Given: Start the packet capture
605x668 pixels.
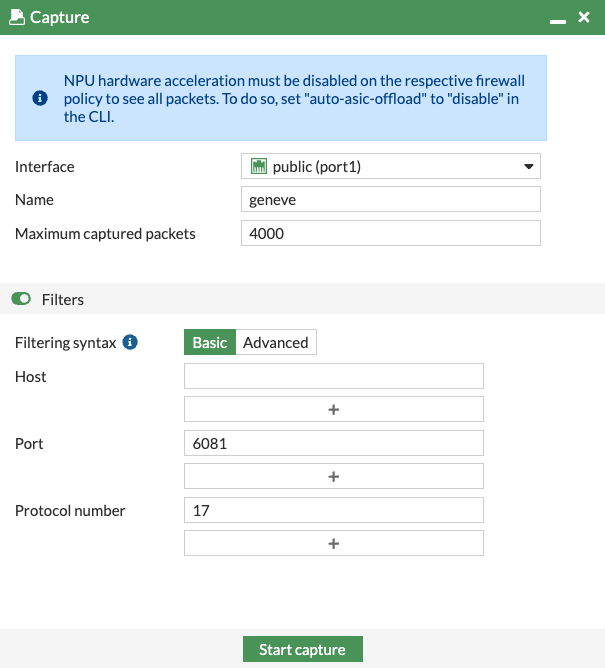Looking at the screenshot, I should 302,649.
